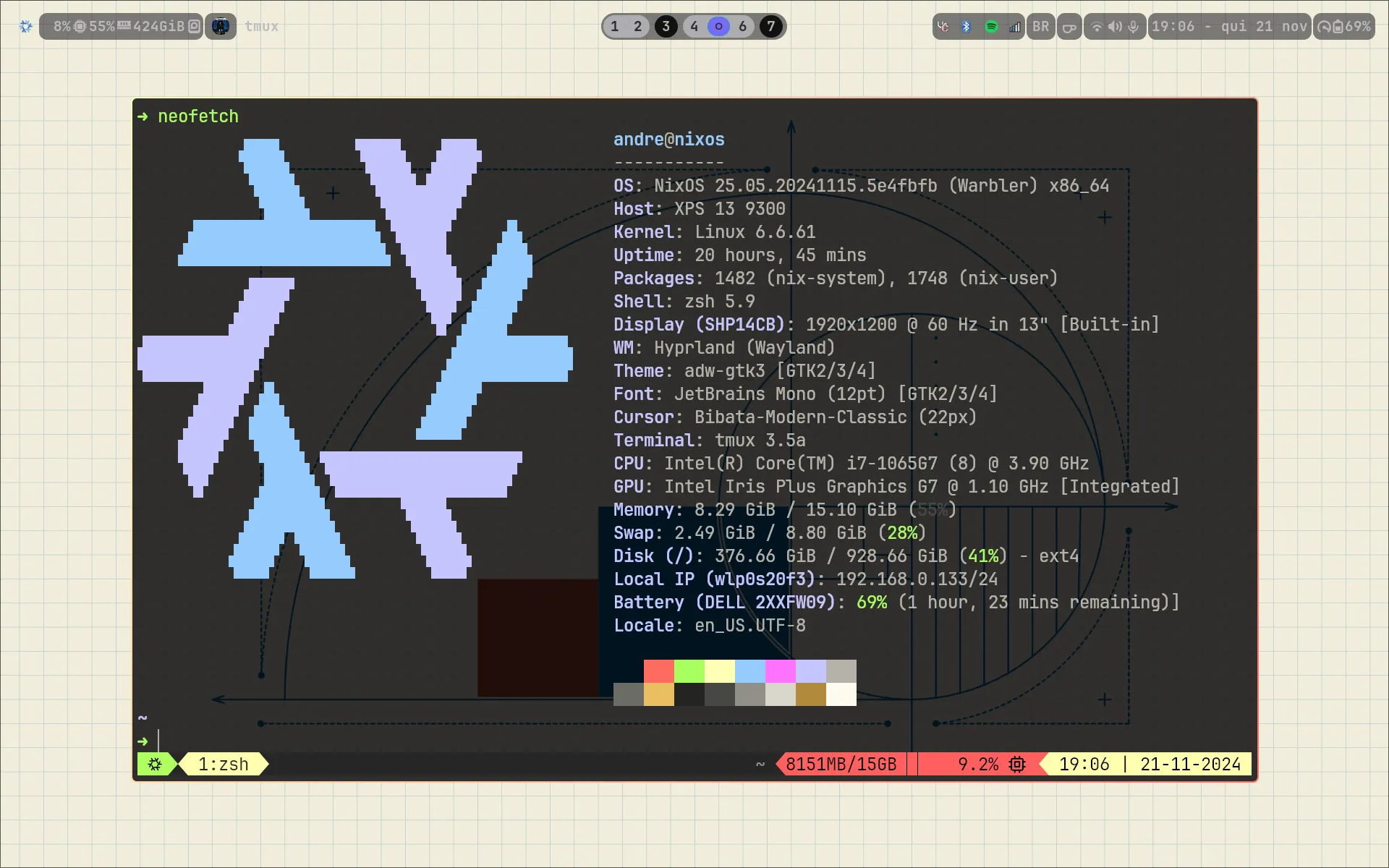Toggle the coffee cup idle inhibitor
The width and height of the screenshot is (1389, 868).
(x=1069, y=27)
